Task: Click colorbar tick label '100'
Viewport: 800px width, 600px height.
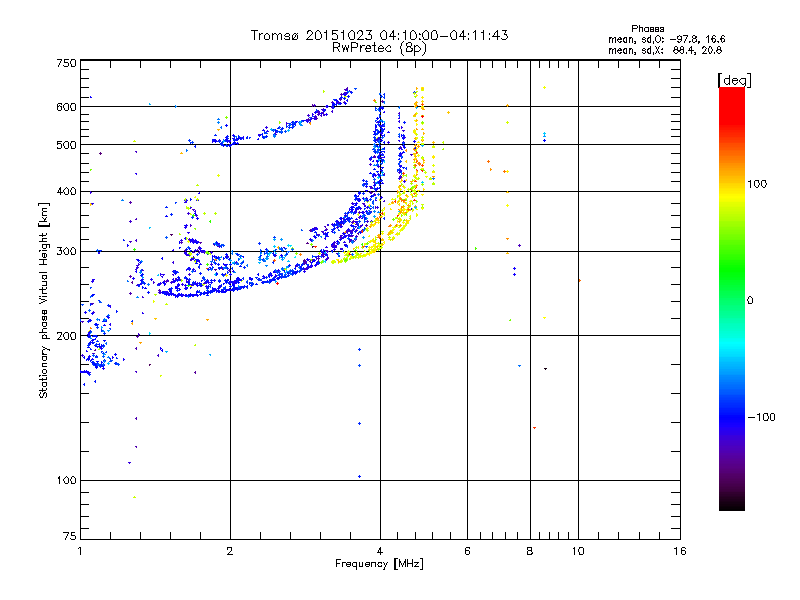Action: [757, 184]
